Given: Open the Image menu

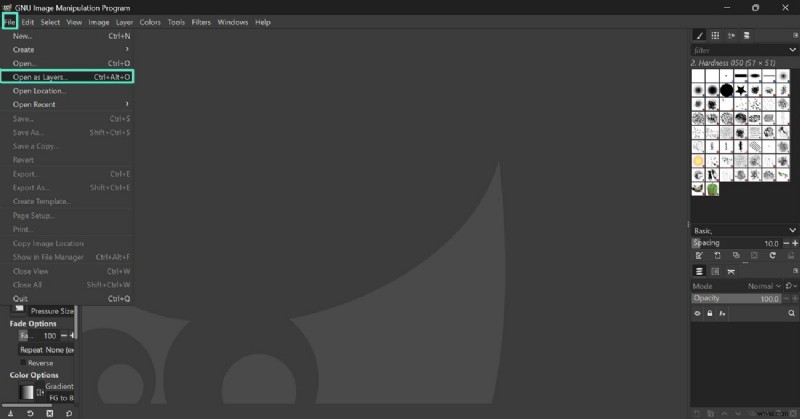Looking at the screenshot, I should (98, 22).
